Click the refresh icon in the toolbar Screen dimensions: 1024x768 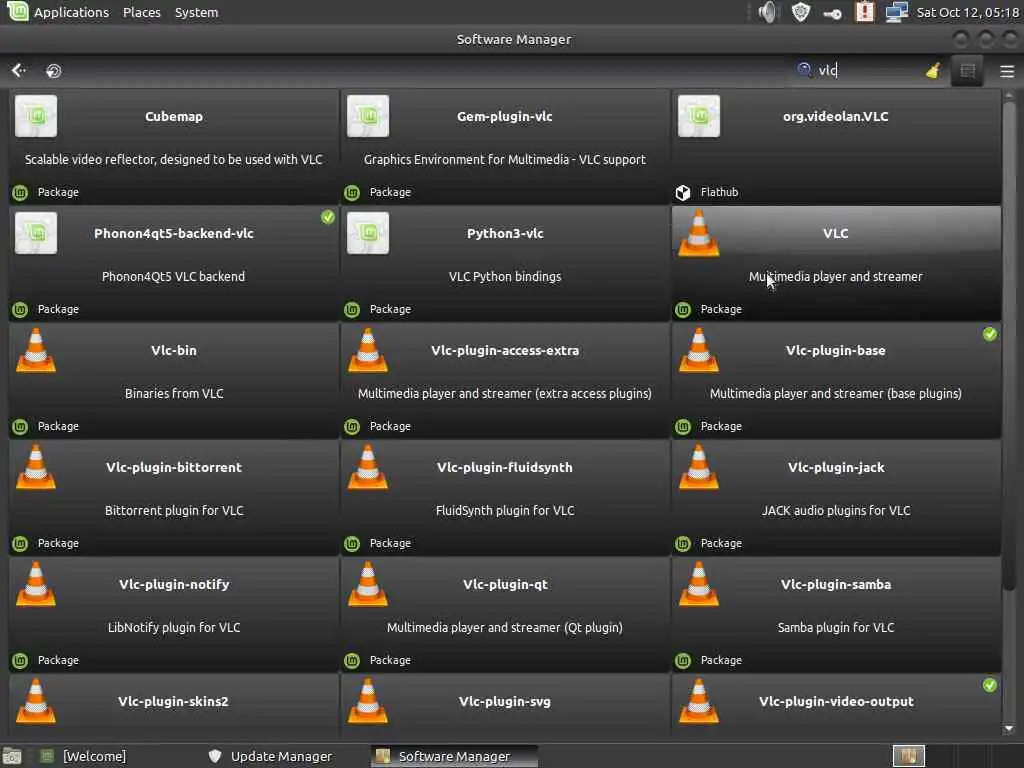click(x=54, y=71)
